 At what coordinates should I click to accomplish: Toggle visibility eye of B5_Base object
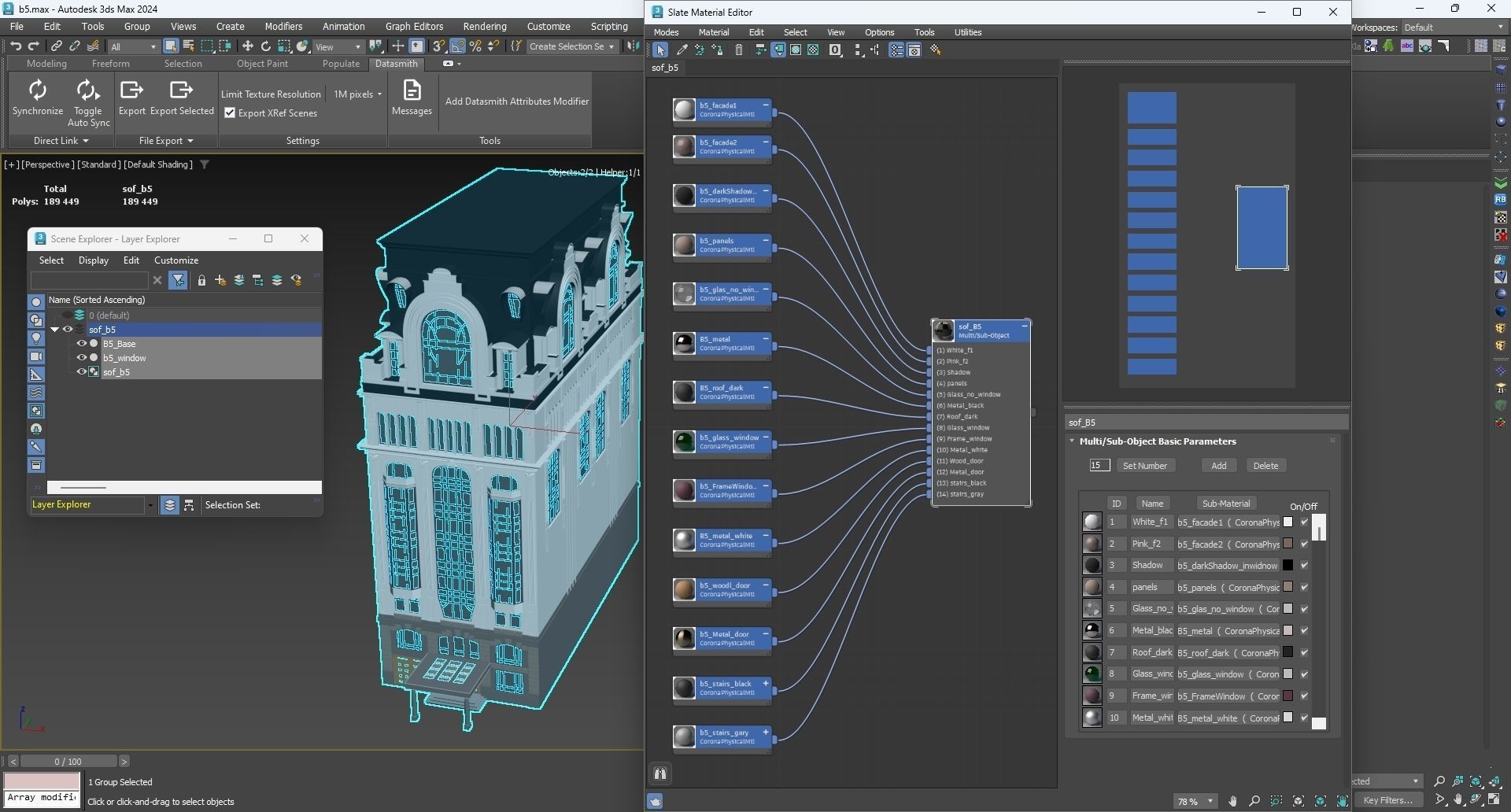[81, 344]
